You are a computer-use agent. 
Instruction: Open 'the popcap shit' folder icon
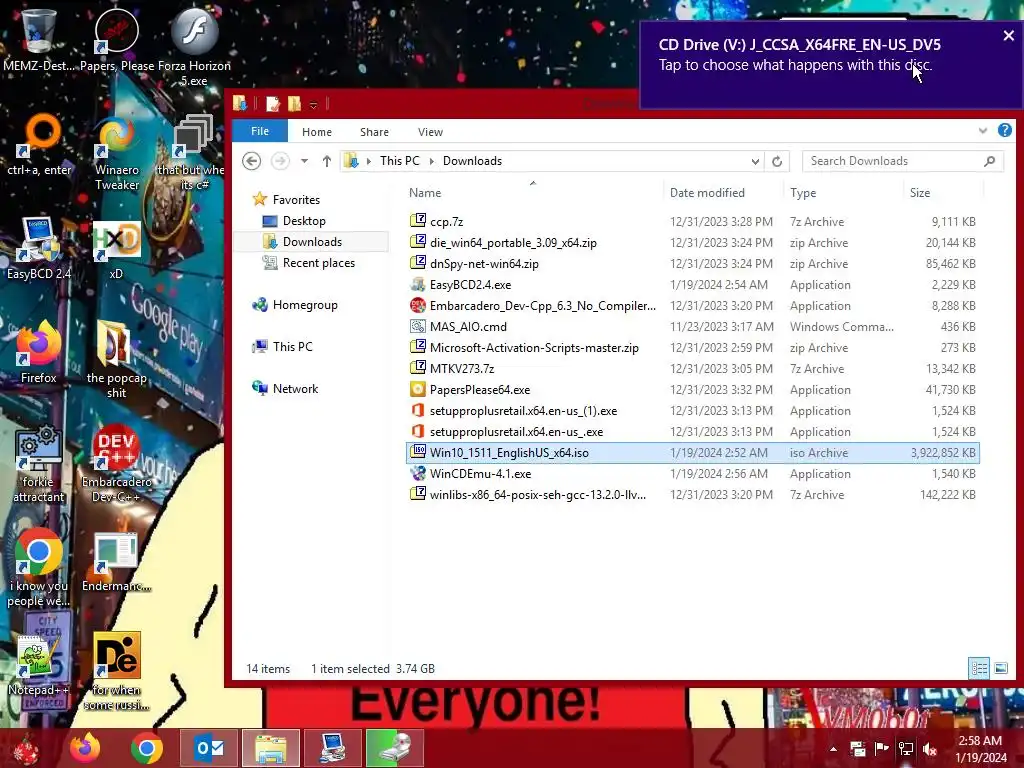click(116, 359)
